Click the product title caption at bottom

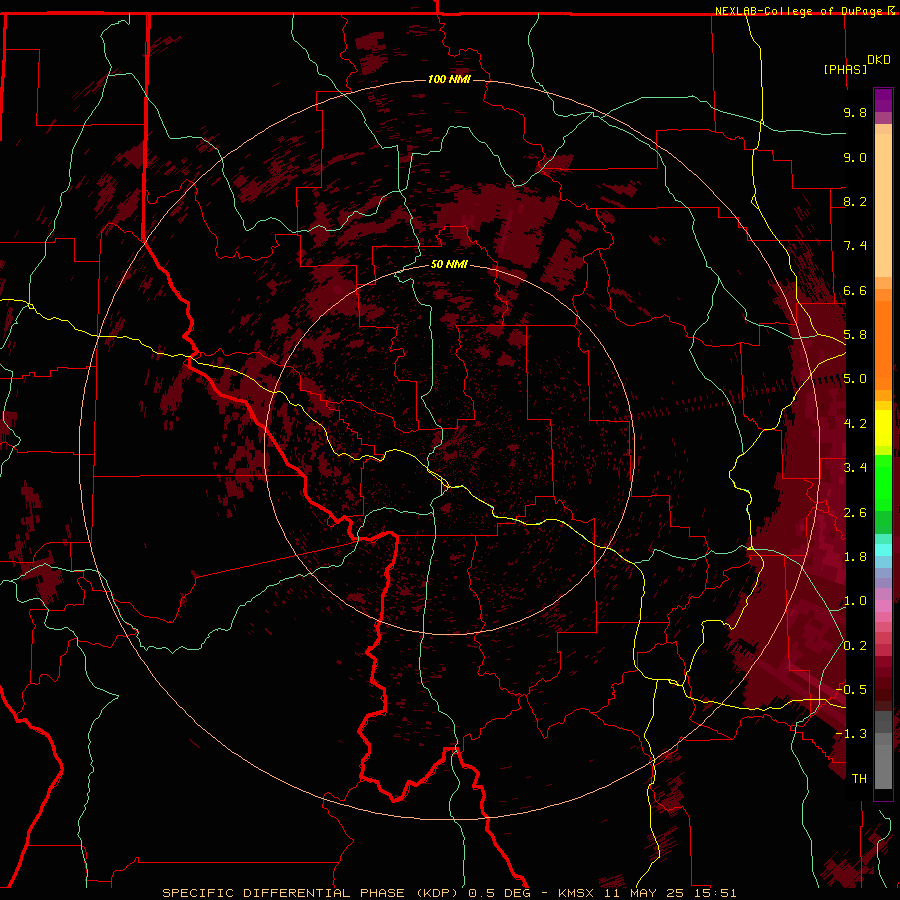[x=449, y=893]
